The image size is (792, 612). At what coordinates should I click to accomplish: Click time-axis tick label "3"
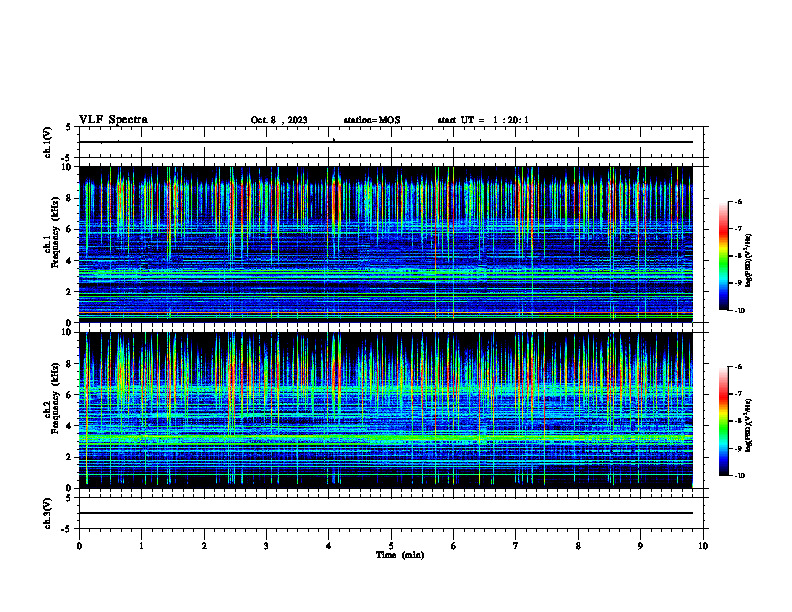click(266, 546)
